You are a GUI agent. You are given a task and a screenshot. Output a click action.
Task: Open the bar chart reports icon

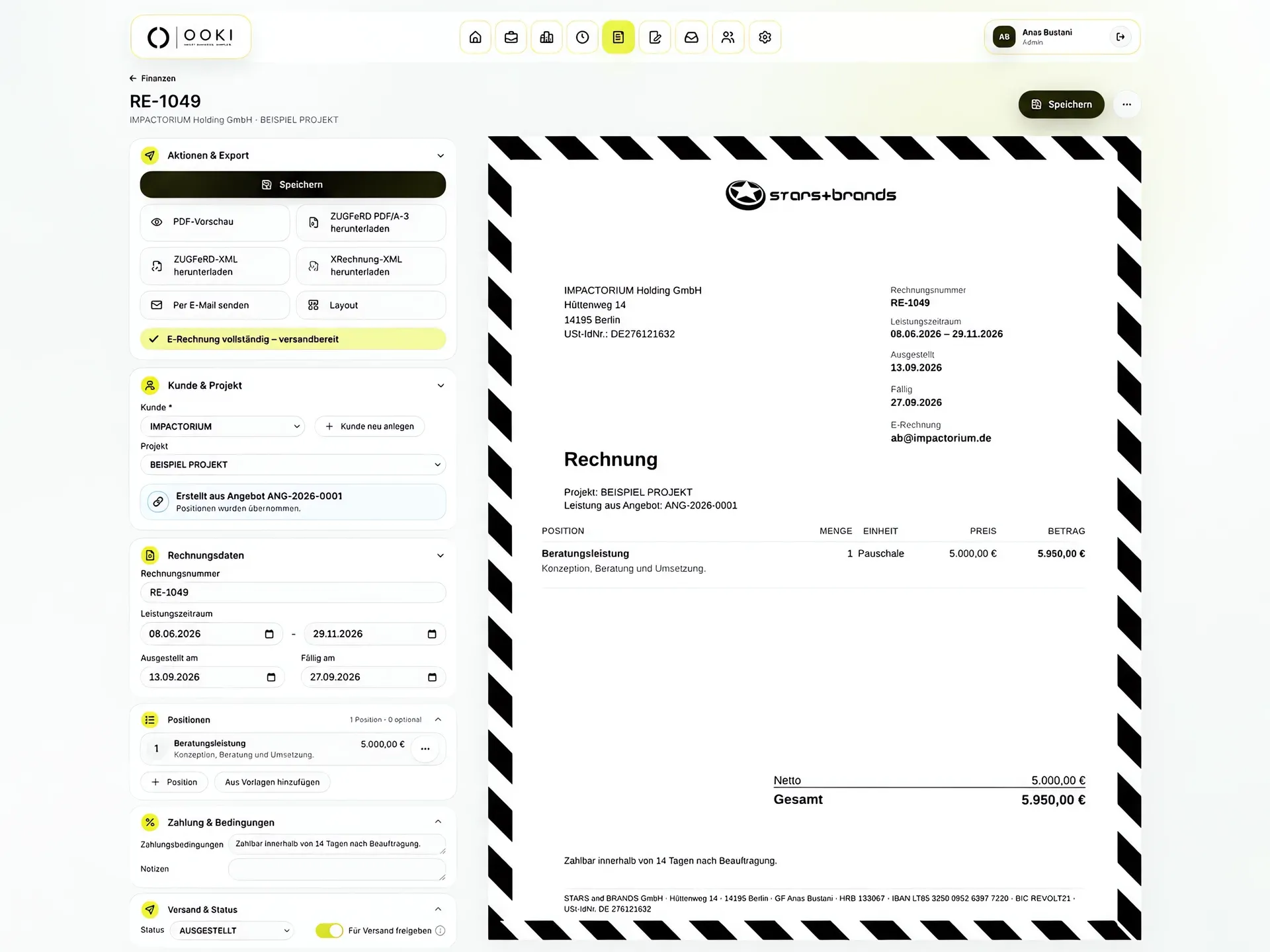(x=547, y=37)
